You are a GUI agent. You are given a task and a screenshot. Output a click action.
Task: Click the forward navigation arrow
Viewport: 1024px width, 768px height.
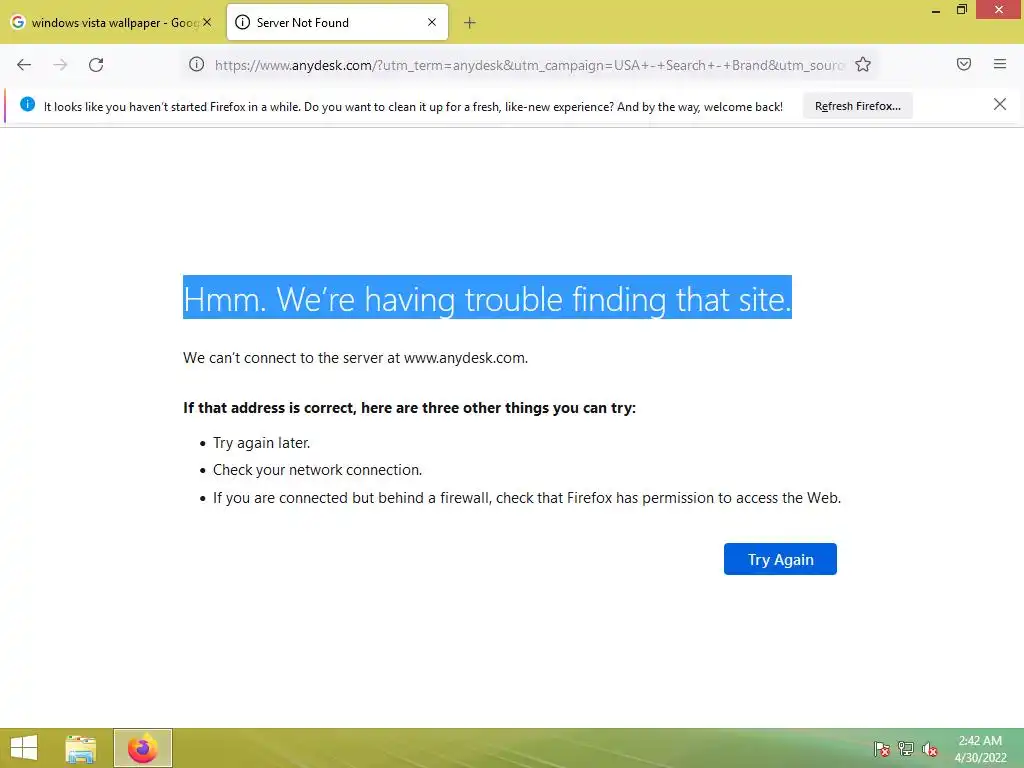[x=60, y=65]
